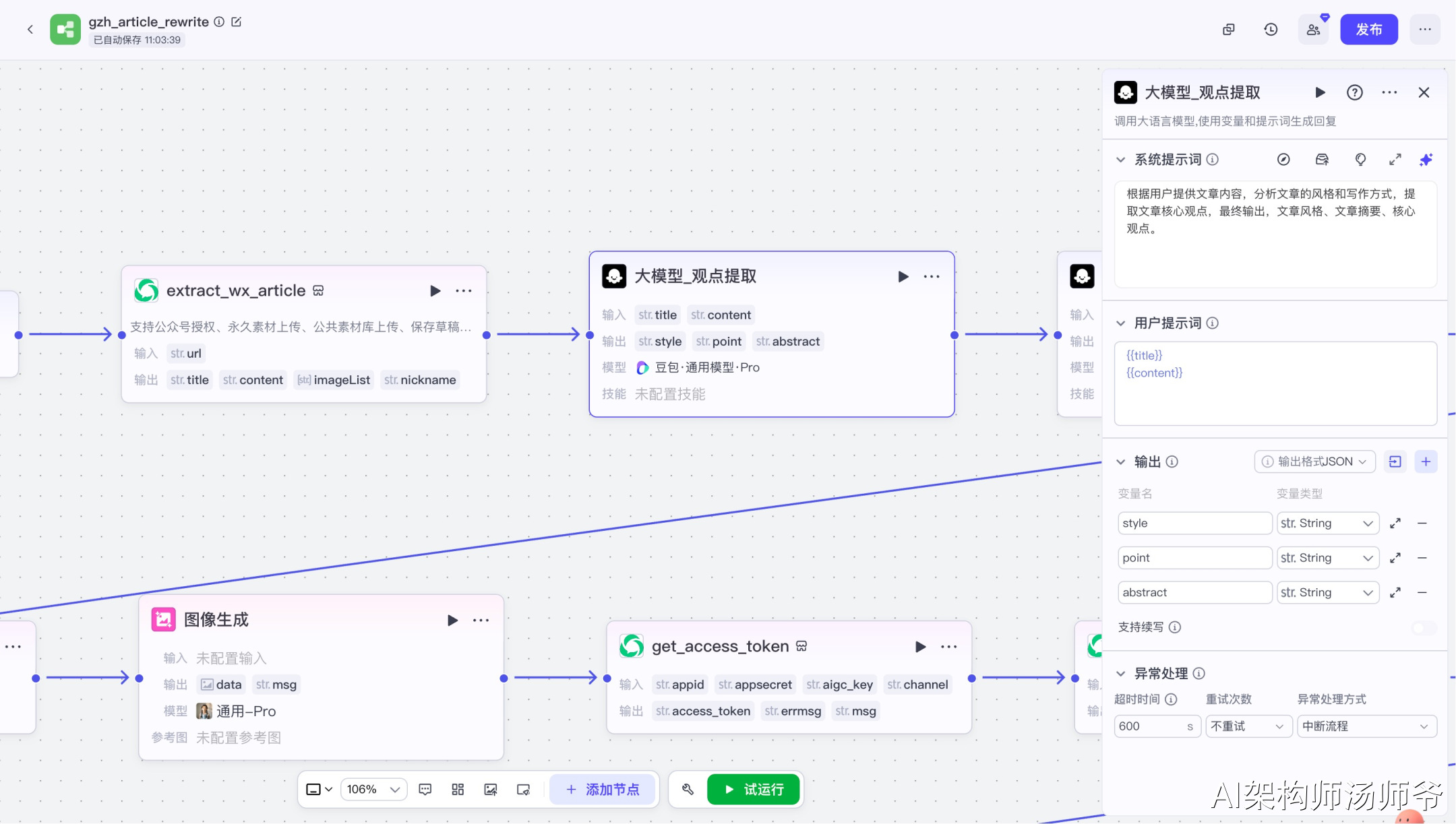The height and width of the screenshot is (824, 1456).
Task: Open the collaborators icon in header
Action: click(1313, 30)
